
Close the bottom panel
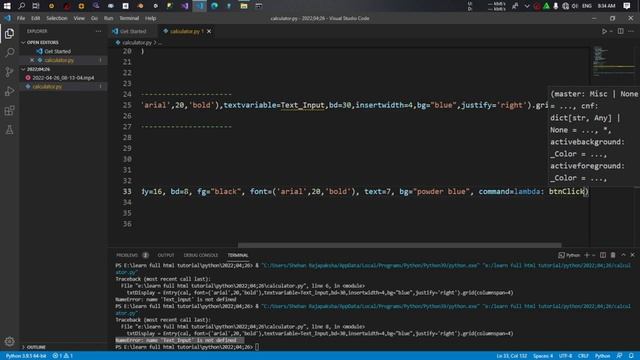click(x=633, y=255)
